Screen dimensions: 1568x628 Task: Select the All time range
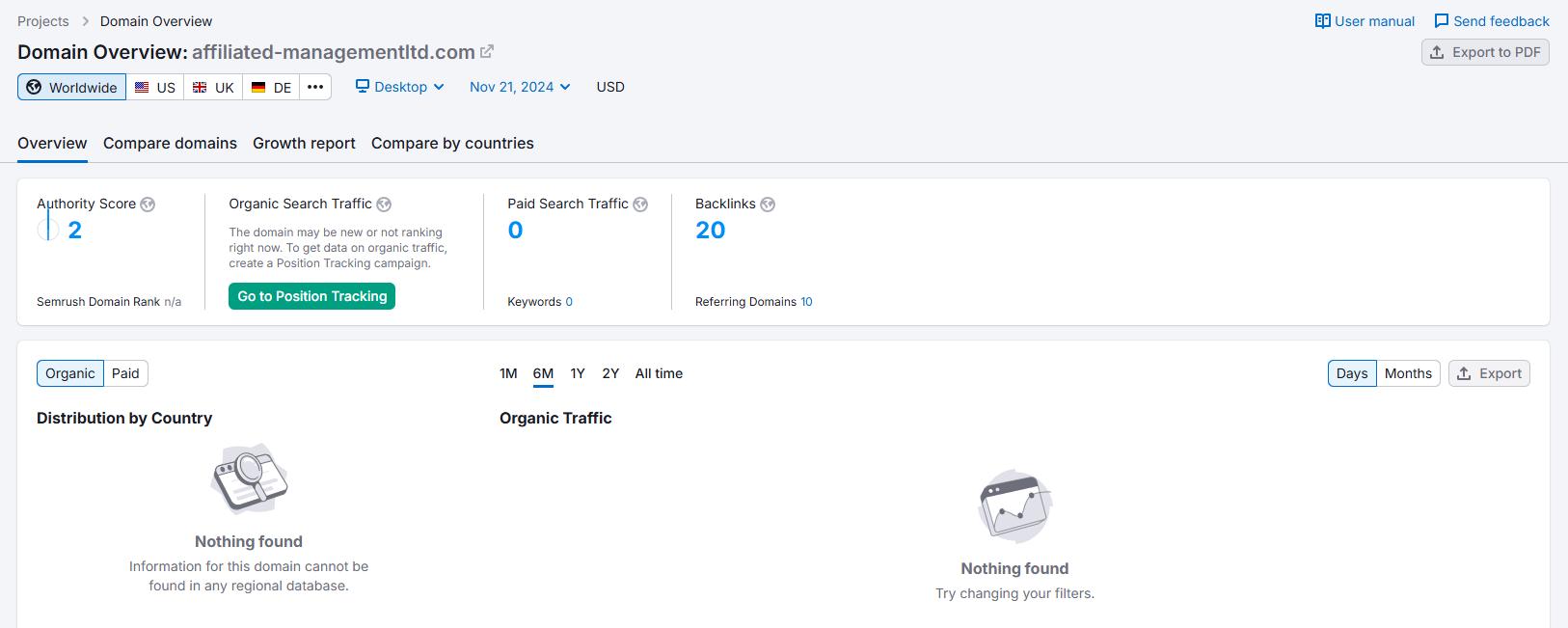(x=659, y=373)
